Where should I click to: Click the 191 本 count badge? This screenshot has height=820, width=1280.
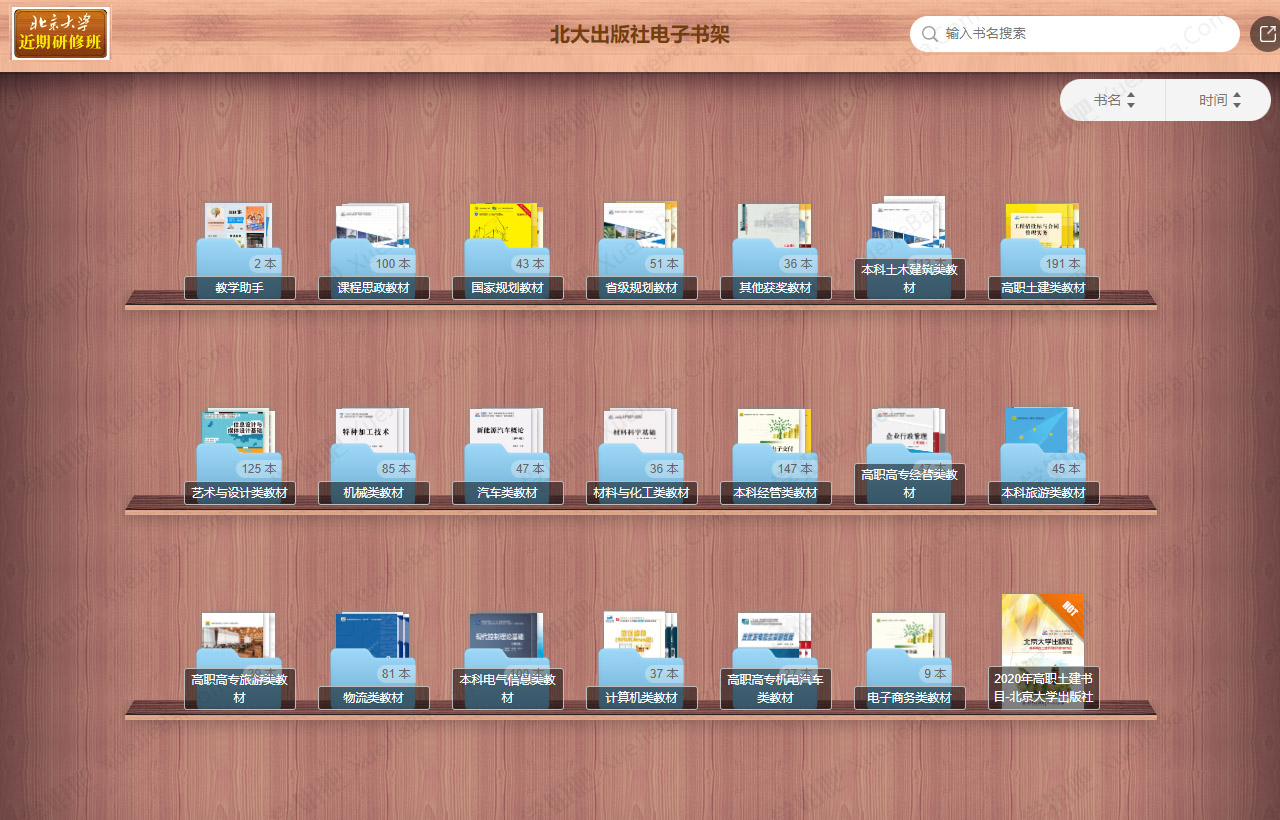(1062, 264)
